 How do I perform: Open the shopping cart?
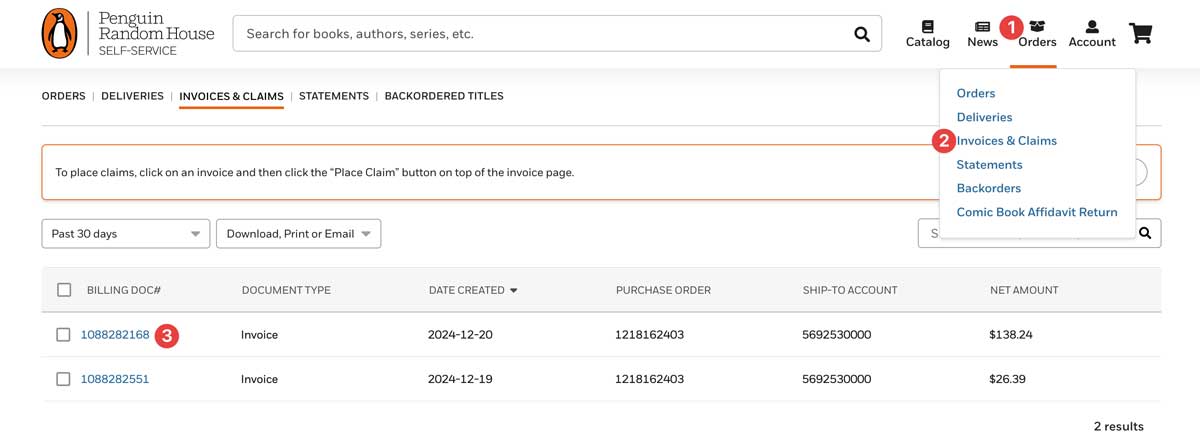pyautogui.click(x=1140, y=33)
